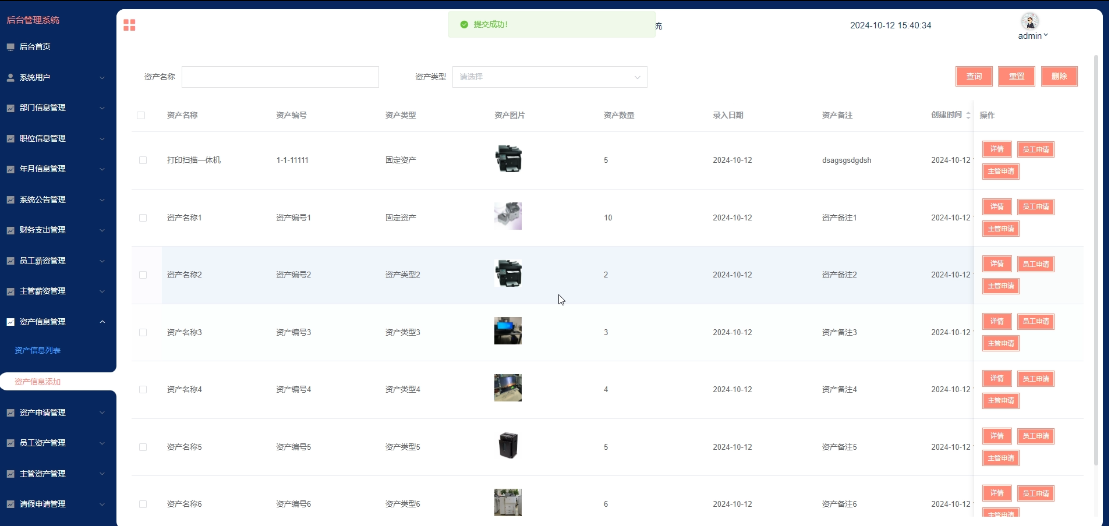Click the 系统用户 person icon
1109x526 pixels.
(11, 78)
